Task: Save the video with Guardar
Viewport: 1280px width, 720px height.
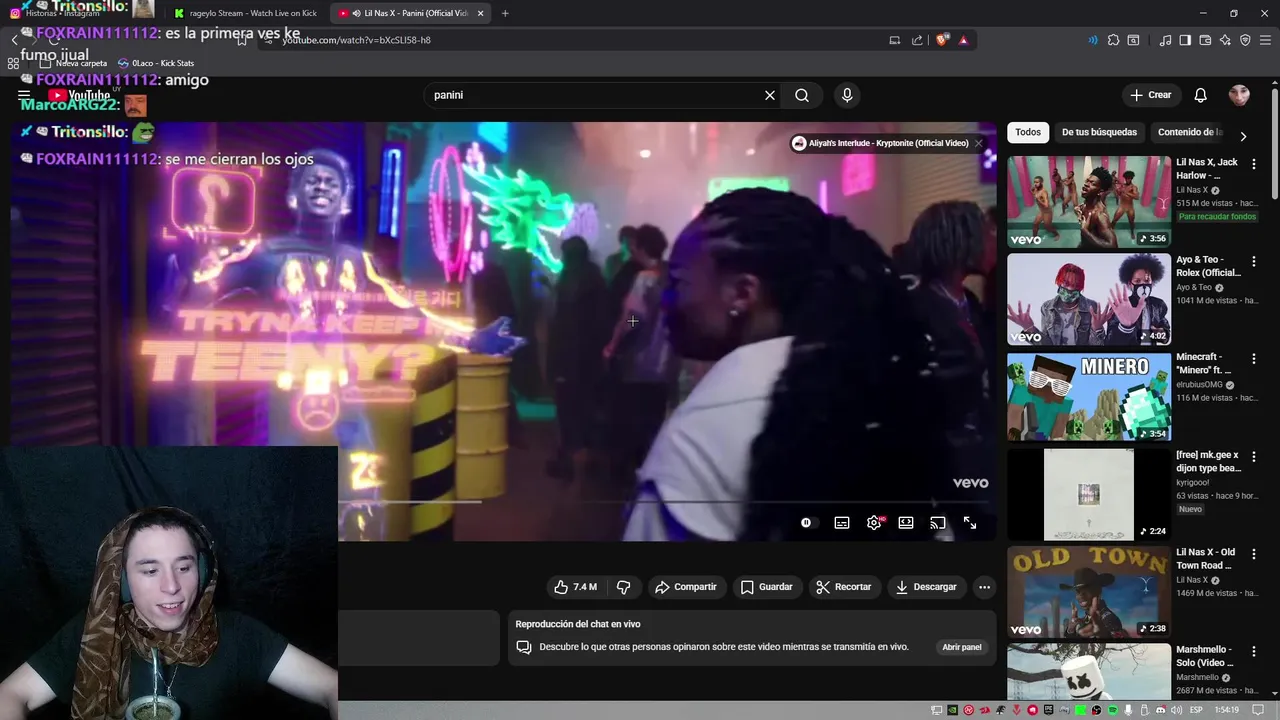Action: click(x=766, y=587)
